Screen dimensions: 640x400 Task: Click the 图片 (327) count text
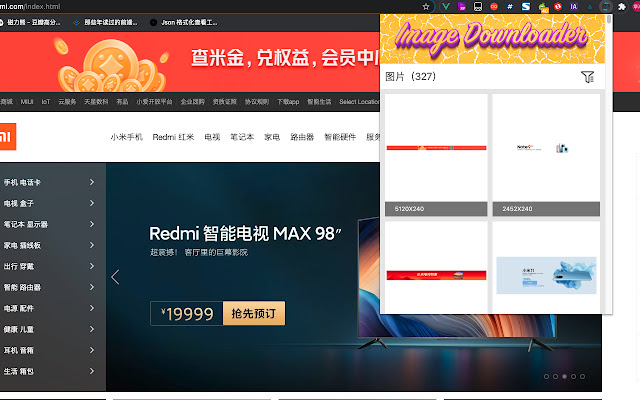(411, 77)
